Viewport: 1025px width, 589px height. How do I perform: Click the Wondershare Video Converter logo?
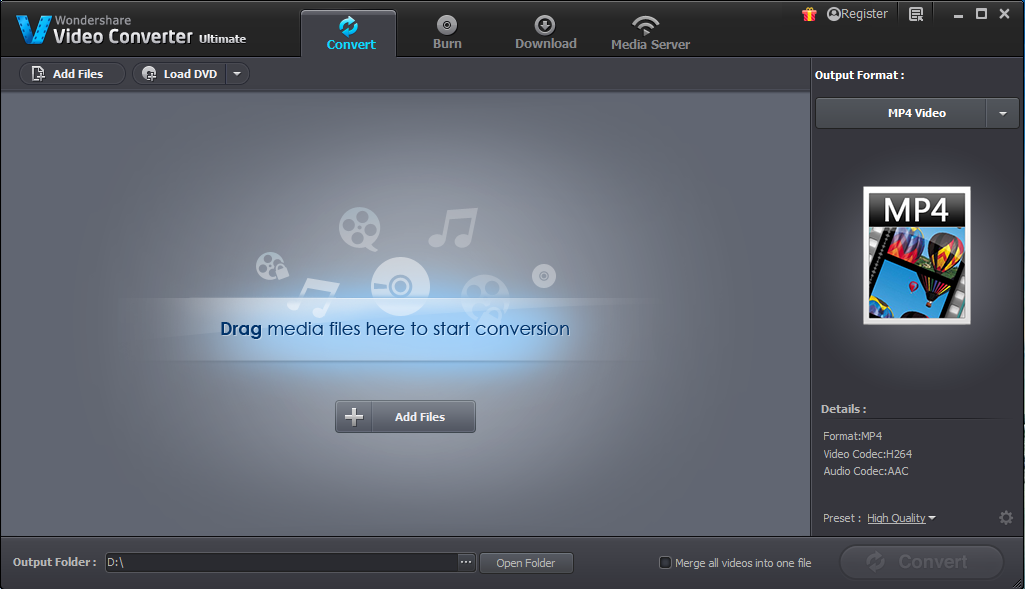[x=131, y=29]
